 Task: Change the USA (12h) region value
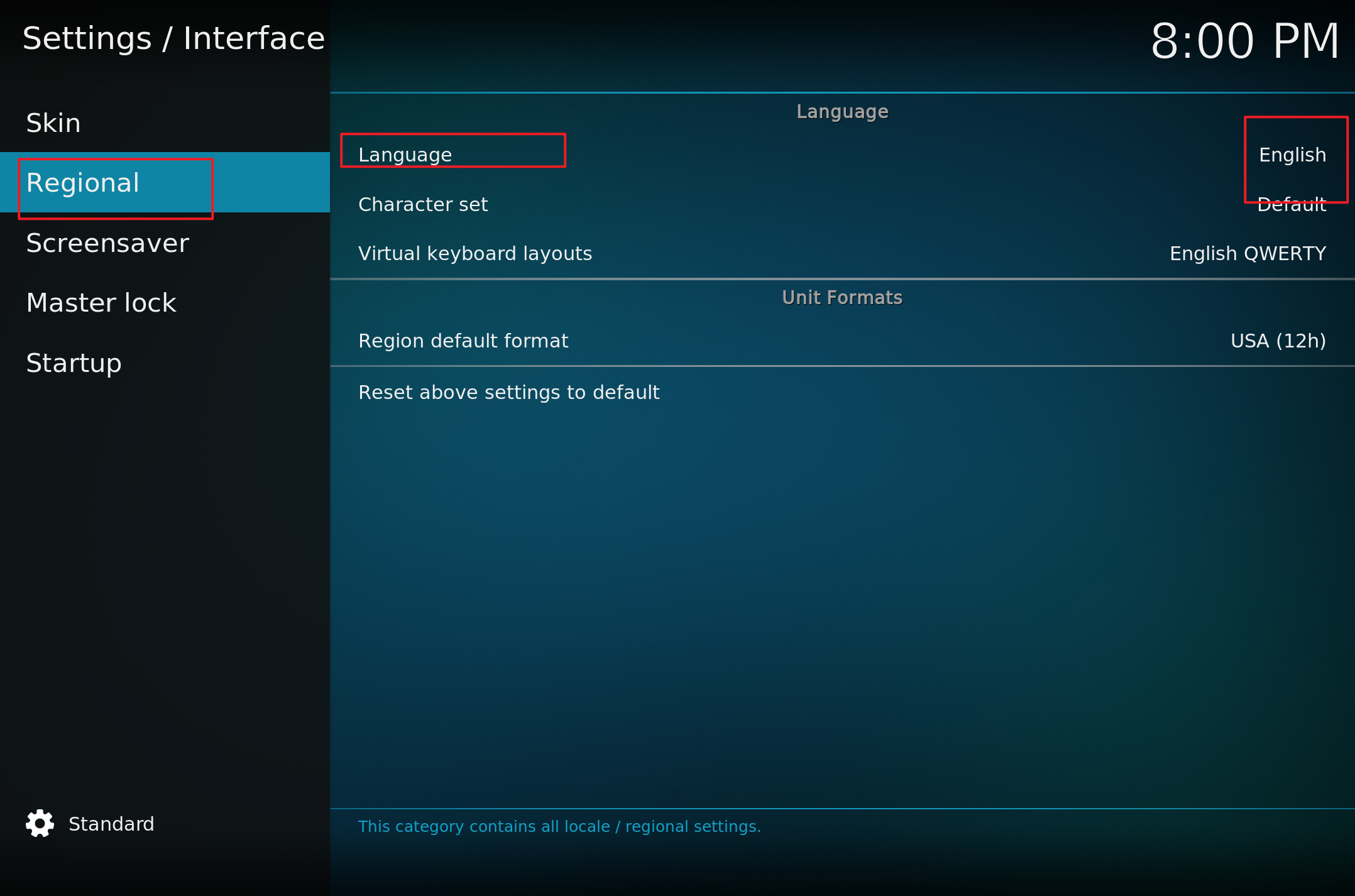(1278, 341)
